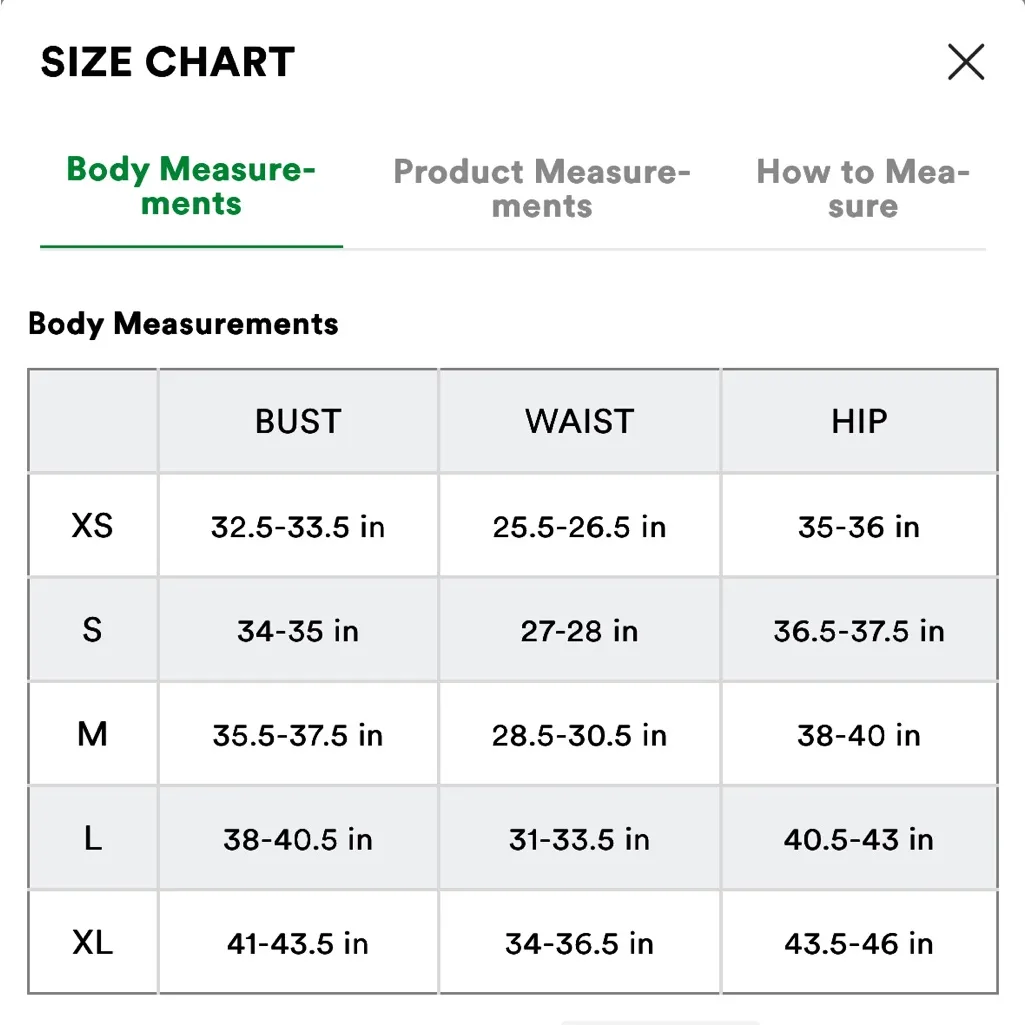Close the size chart dialog
The width and height of the screenshot is (1025, 1025).
tap(966, 63)
